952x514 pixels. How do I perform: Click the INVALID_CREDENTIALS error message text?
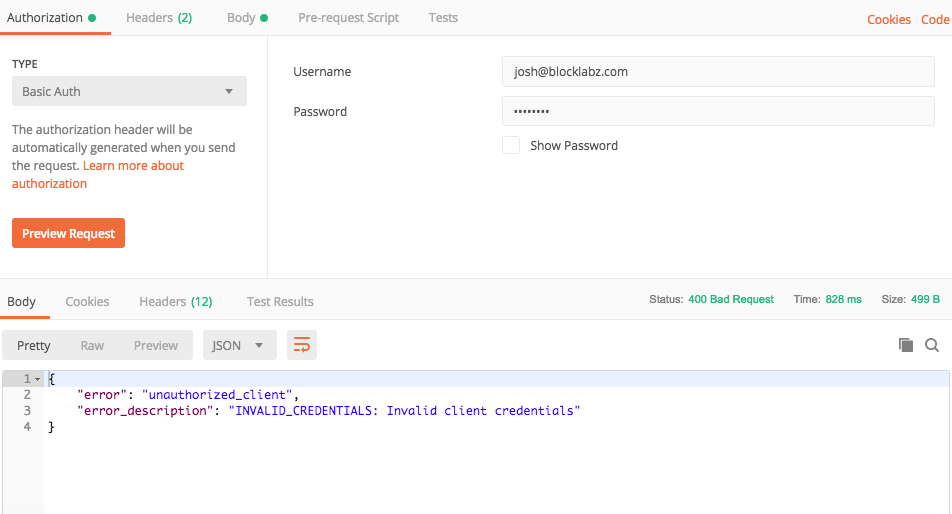point(404,411)
